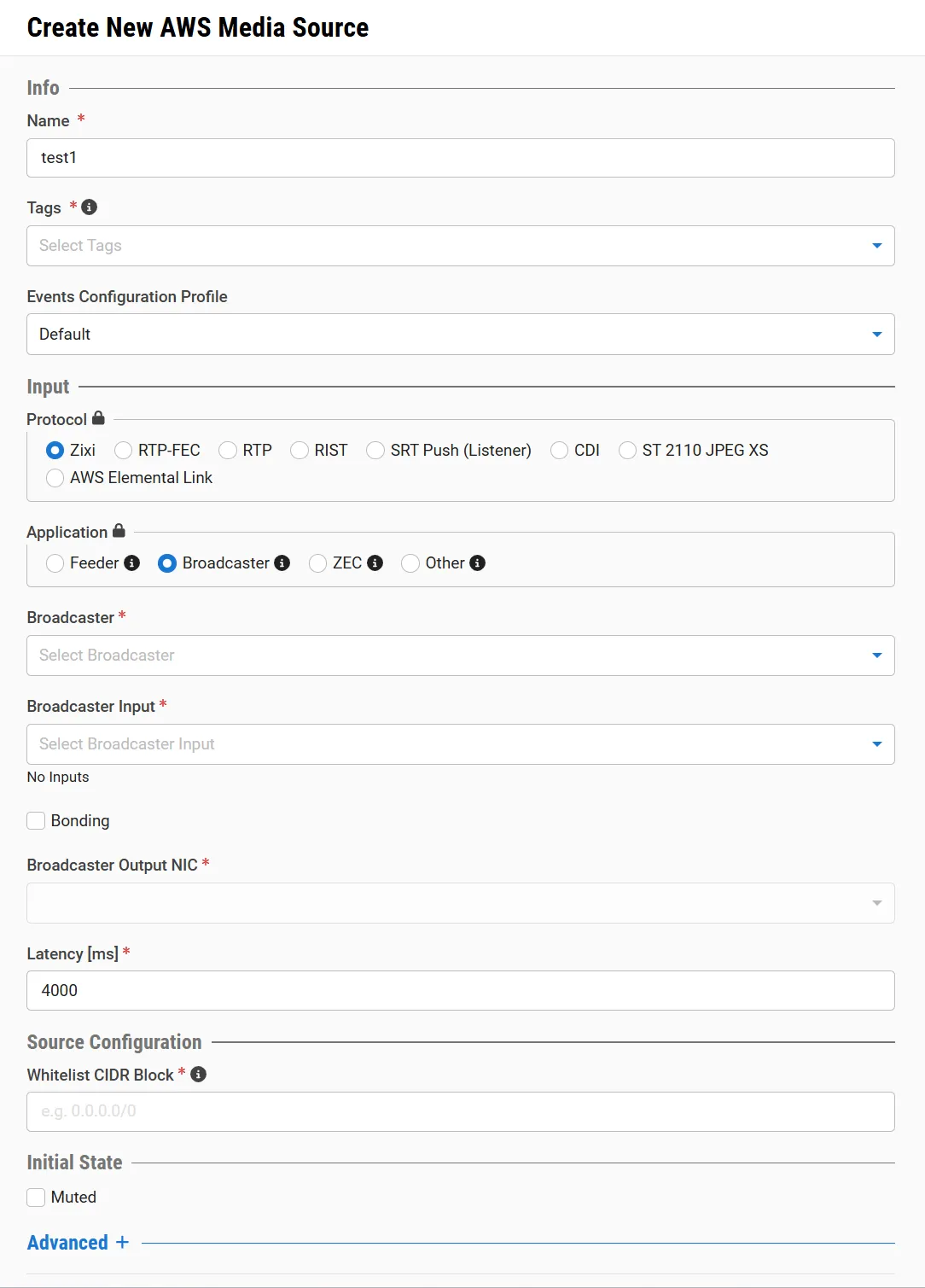Show info for Other application
925x1288 pixels.
[478, 563]
